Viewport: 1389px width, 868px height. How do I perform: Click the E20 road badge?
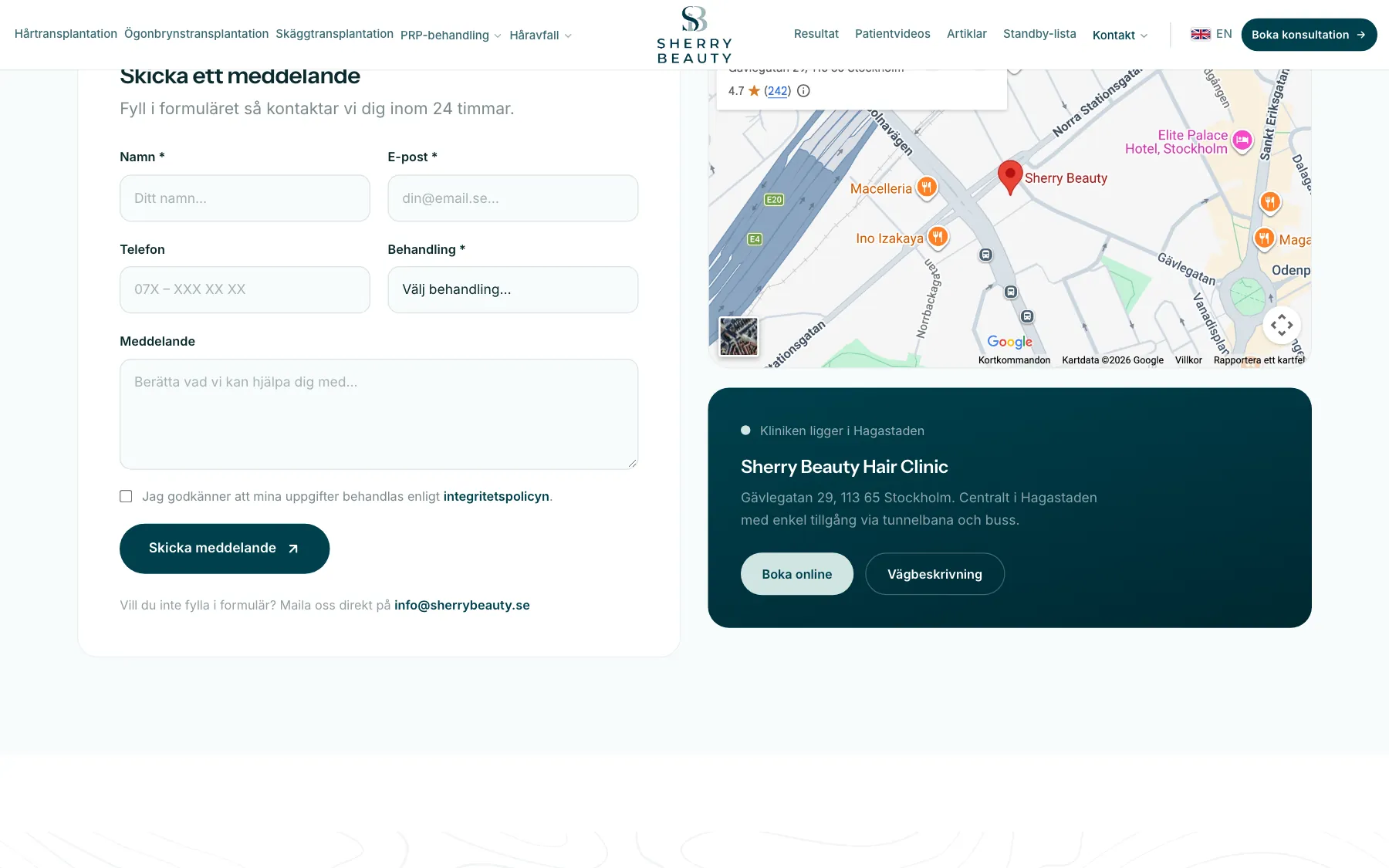[774, 200]
